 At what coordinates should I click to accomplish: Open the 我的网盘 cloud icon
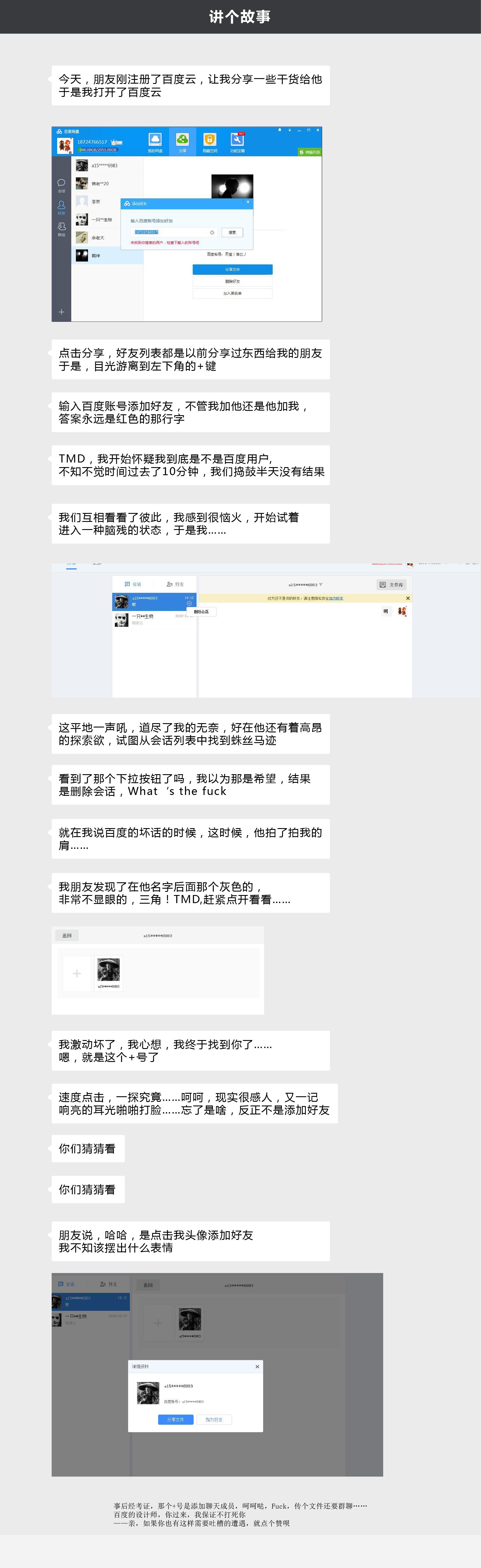click(155, 139)
